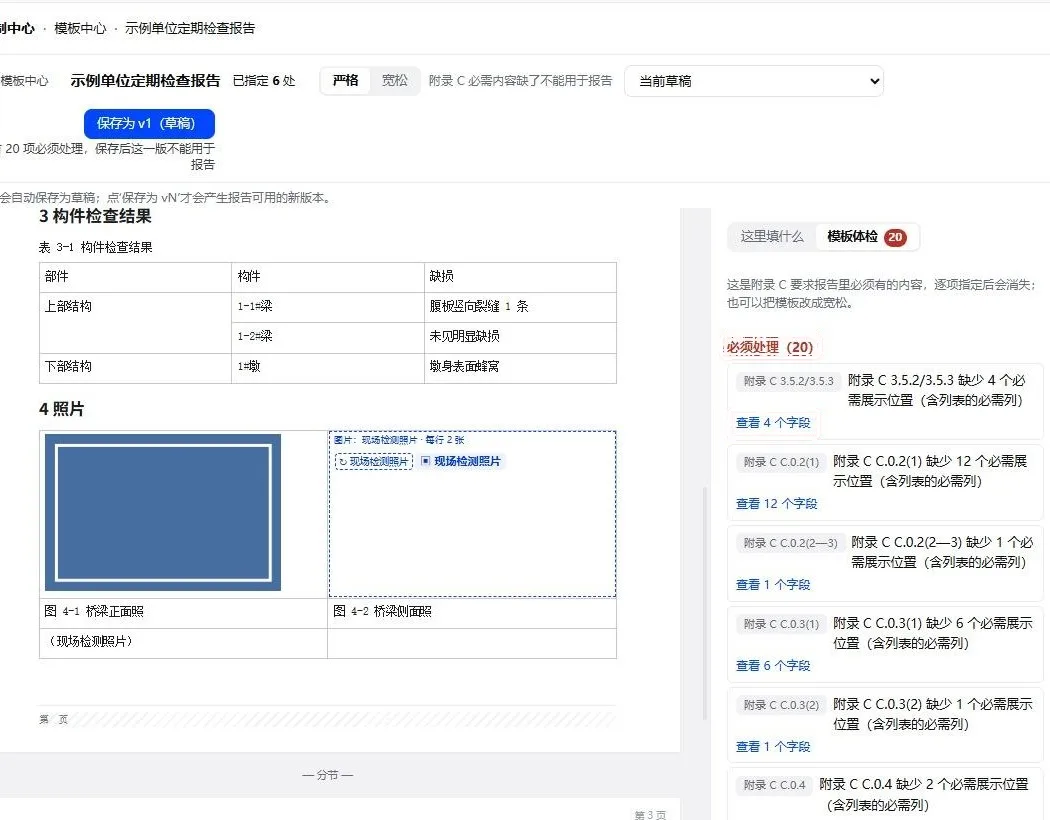Click the 1-2#梁 cell
The image size is (1050, 820).
point(327,337)
